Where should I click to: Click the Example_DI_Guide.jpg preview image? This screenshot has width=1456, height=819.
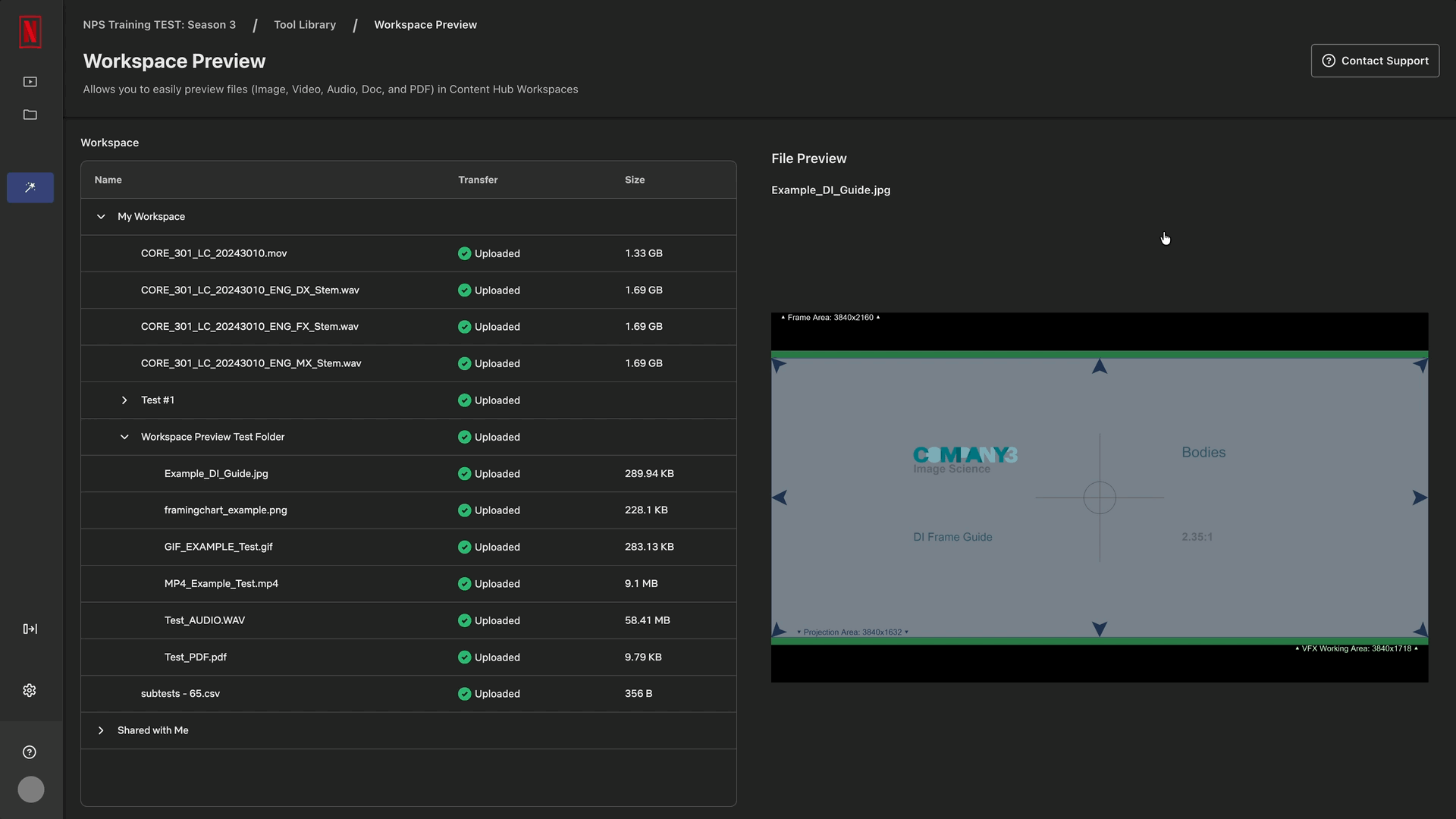[1098, 497]
